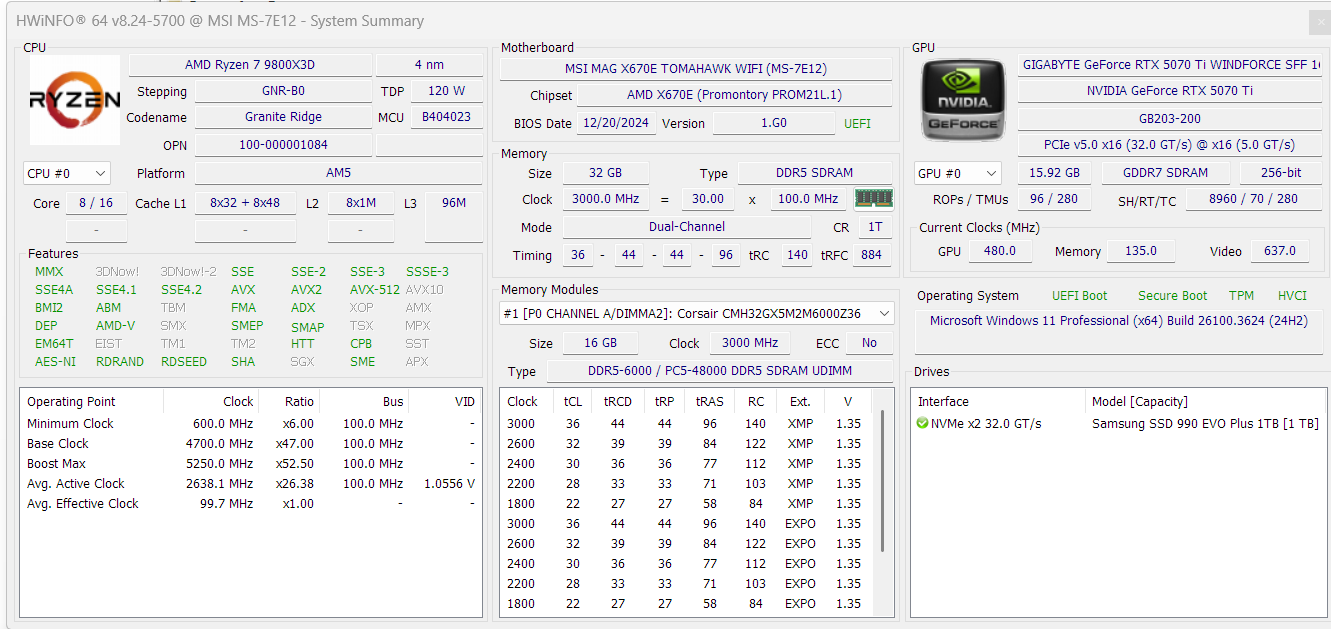Open the CPU #0 selector dropdown

pos(66,173)
